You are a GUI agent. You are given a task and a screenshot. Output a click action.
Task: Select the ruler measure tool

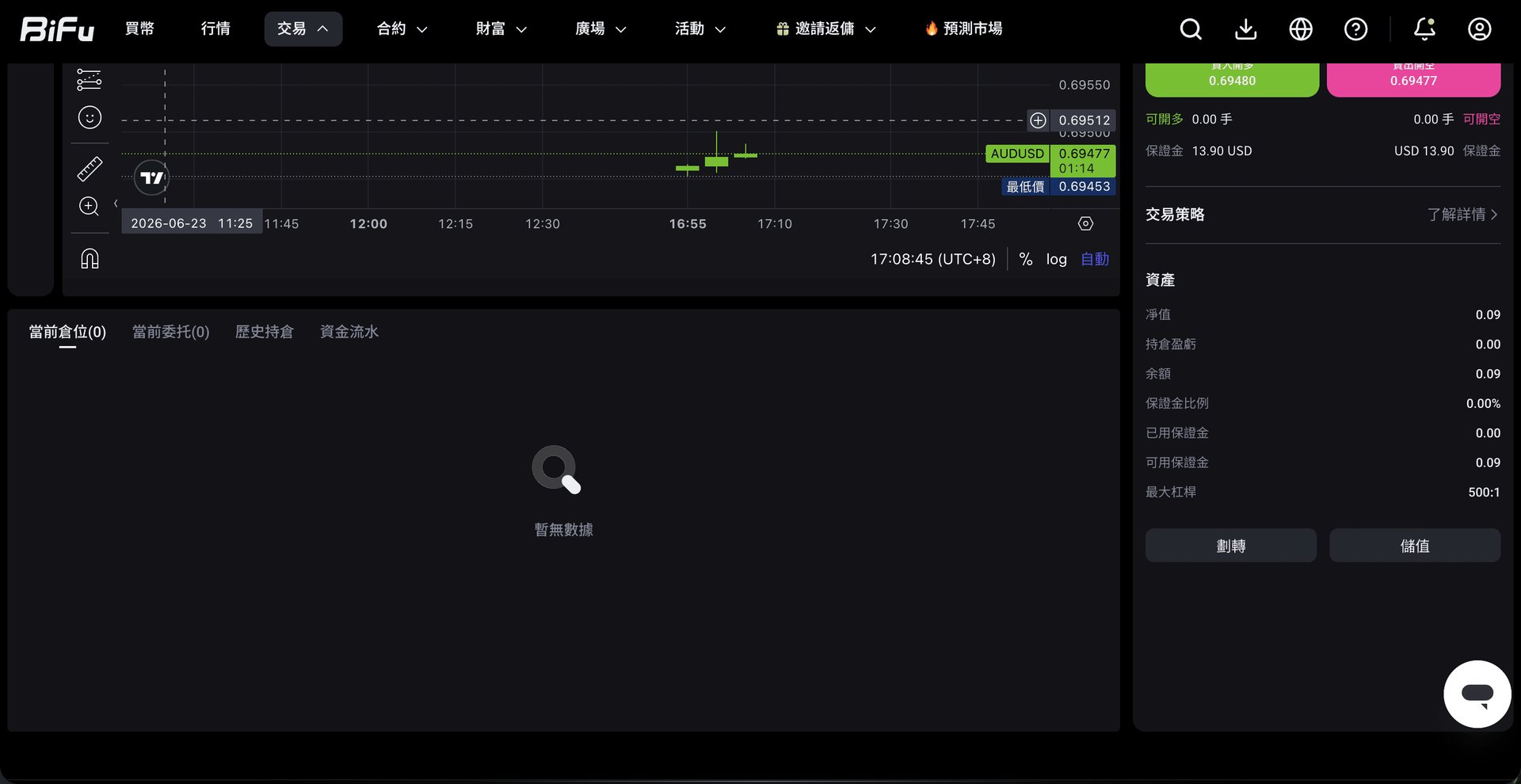click(90, 169)
